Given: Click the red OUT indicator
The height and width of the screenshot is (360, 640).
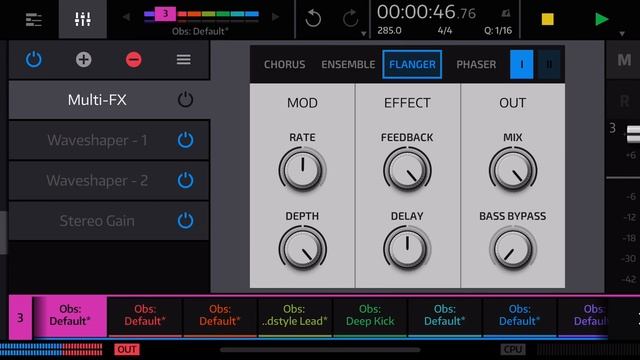Looking at the screenshot, I should click(x=127, y=349).
